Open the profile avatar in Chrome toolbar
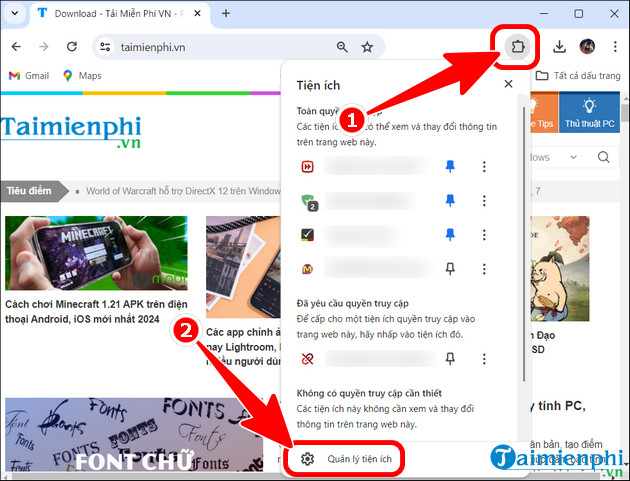Image resolution: width=630 pixels, height=481 pixels. (x=587, y=47)
